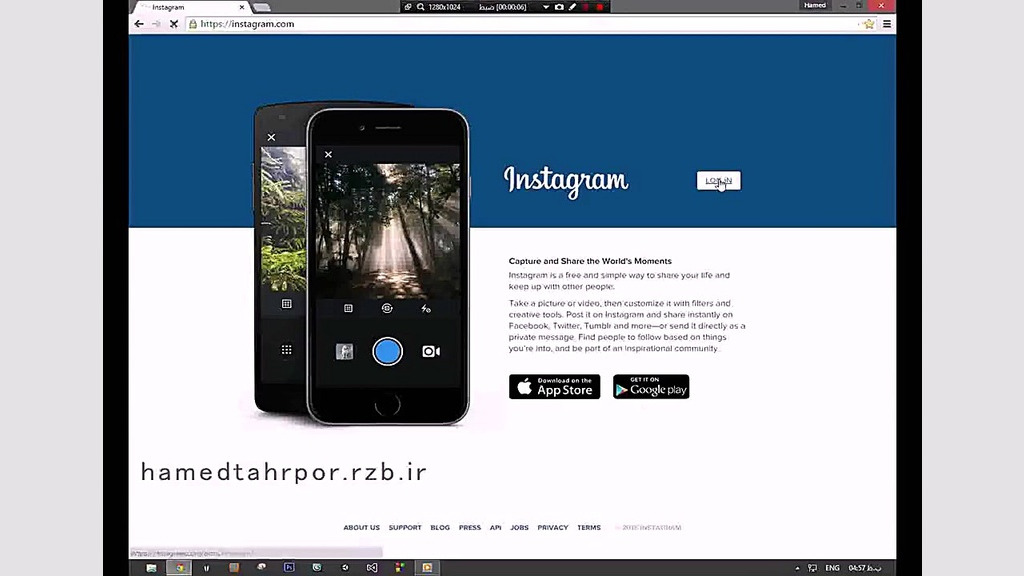This screenshot has width=1024, height=576.
Task: Open Photoshop from the taskbar
Action: pyautogui.click(x=289, y=568)
